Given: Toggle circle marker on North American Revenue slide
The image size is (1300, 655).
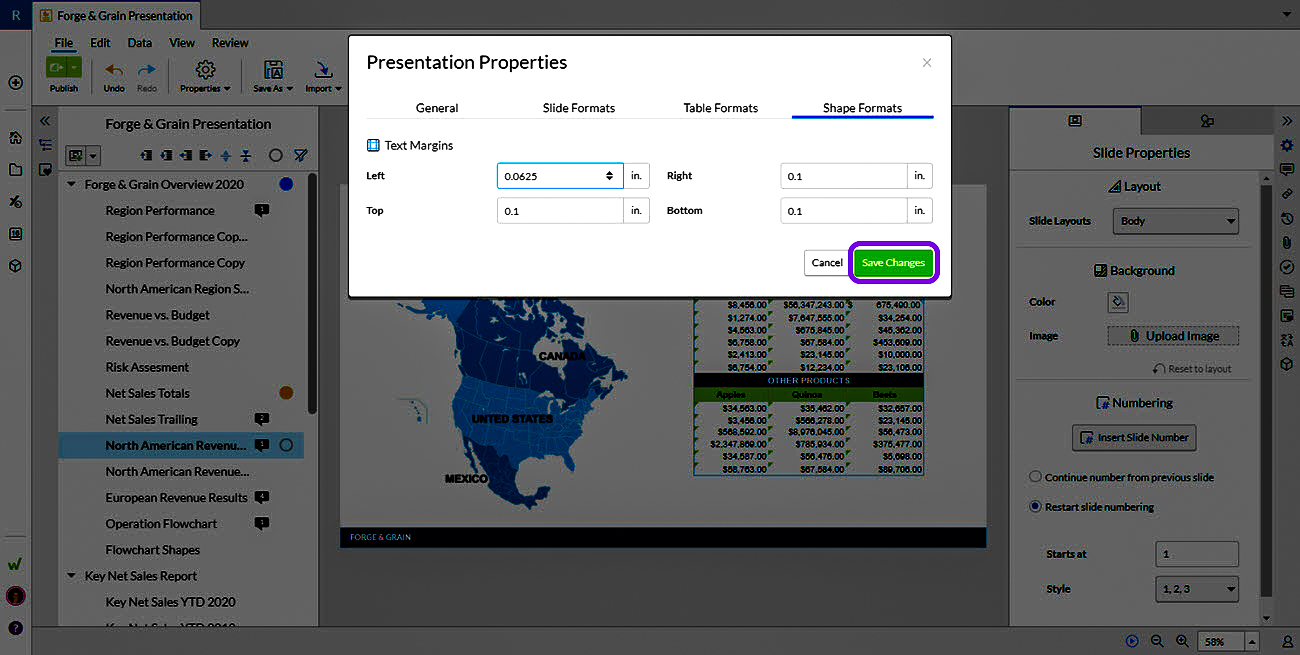Looking at the screenshot, I should point(286,445).
